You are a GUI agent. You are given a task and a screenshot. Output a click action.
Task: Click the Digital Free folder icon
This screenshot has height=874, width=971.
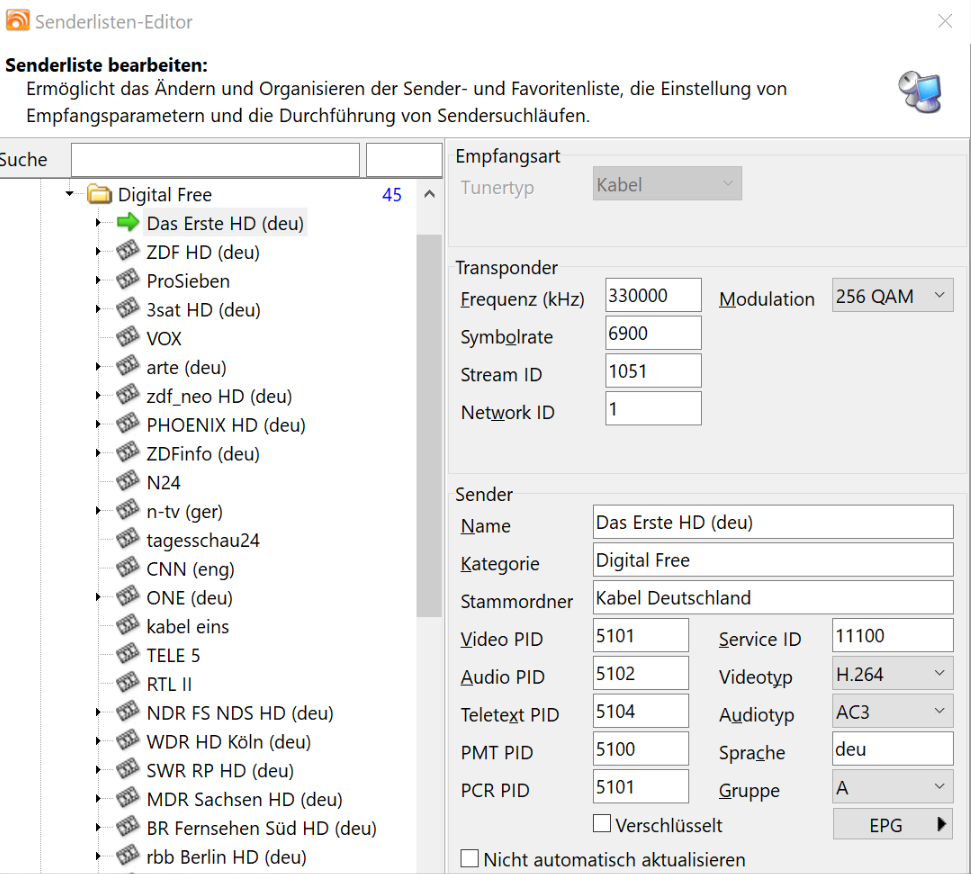(99, 194)
